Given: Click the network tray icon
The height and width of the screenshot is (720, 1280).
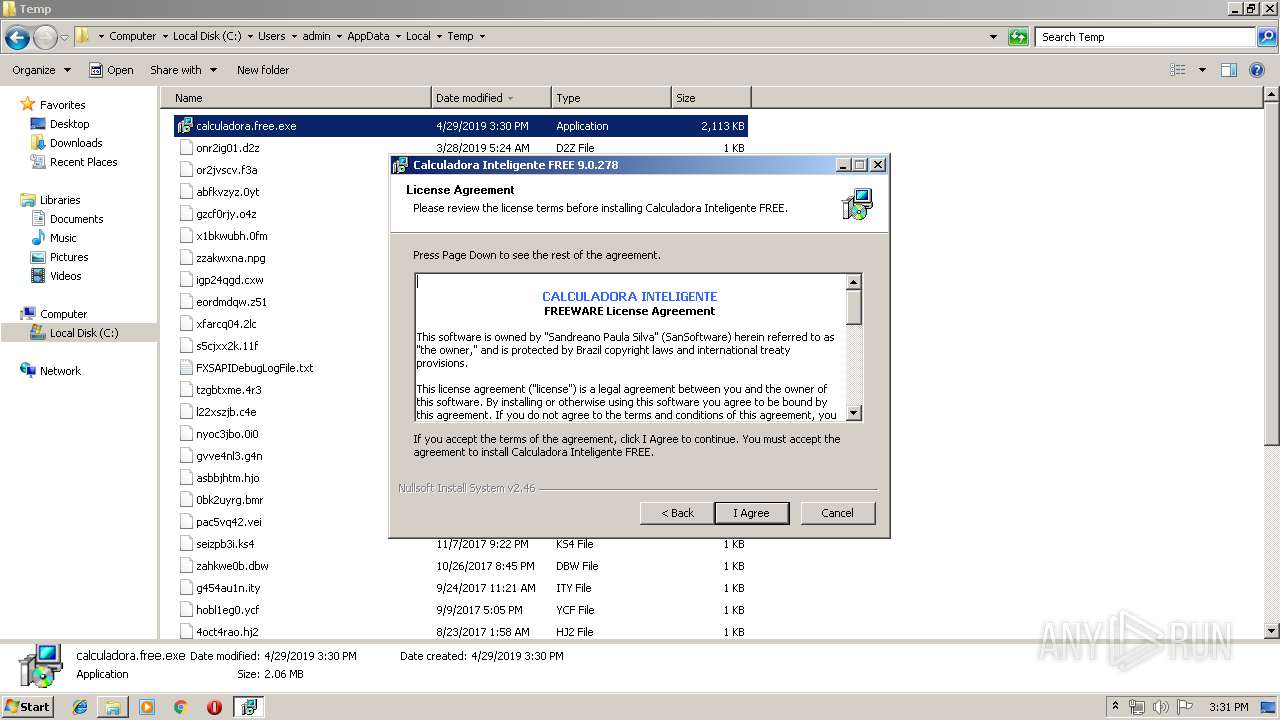Looking at the screenshot, I should [x=1137, y=707].
